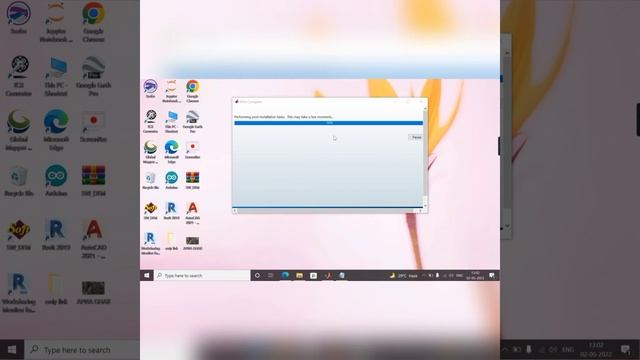
Task: Open Task View on the centered frame's taskbar
Action: 270,276
